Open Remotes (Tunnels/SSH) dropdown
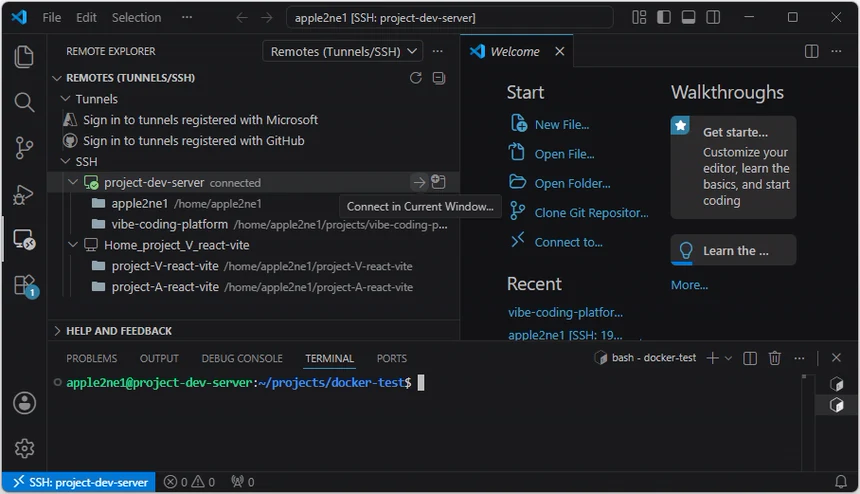The width and height of the screenshot is (860, 494). (x=343, y=52)
